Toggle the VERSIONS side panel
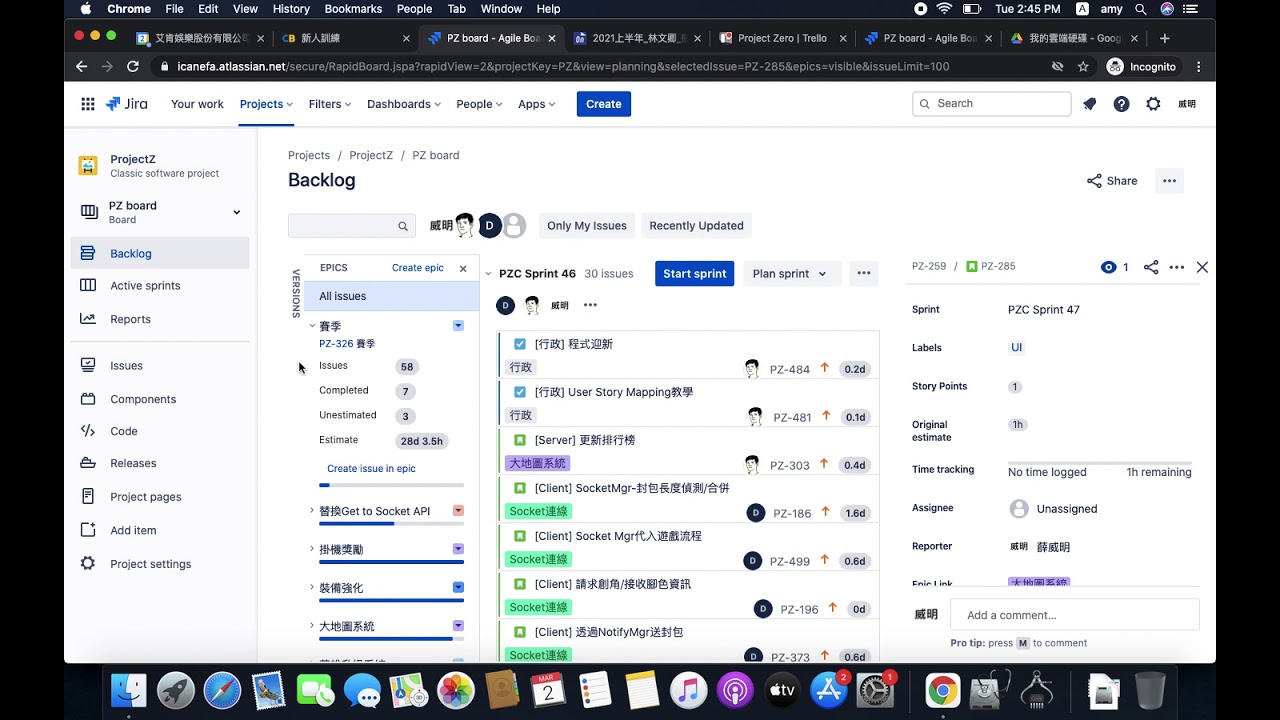Screen dimensions: 1280x720 296,293
